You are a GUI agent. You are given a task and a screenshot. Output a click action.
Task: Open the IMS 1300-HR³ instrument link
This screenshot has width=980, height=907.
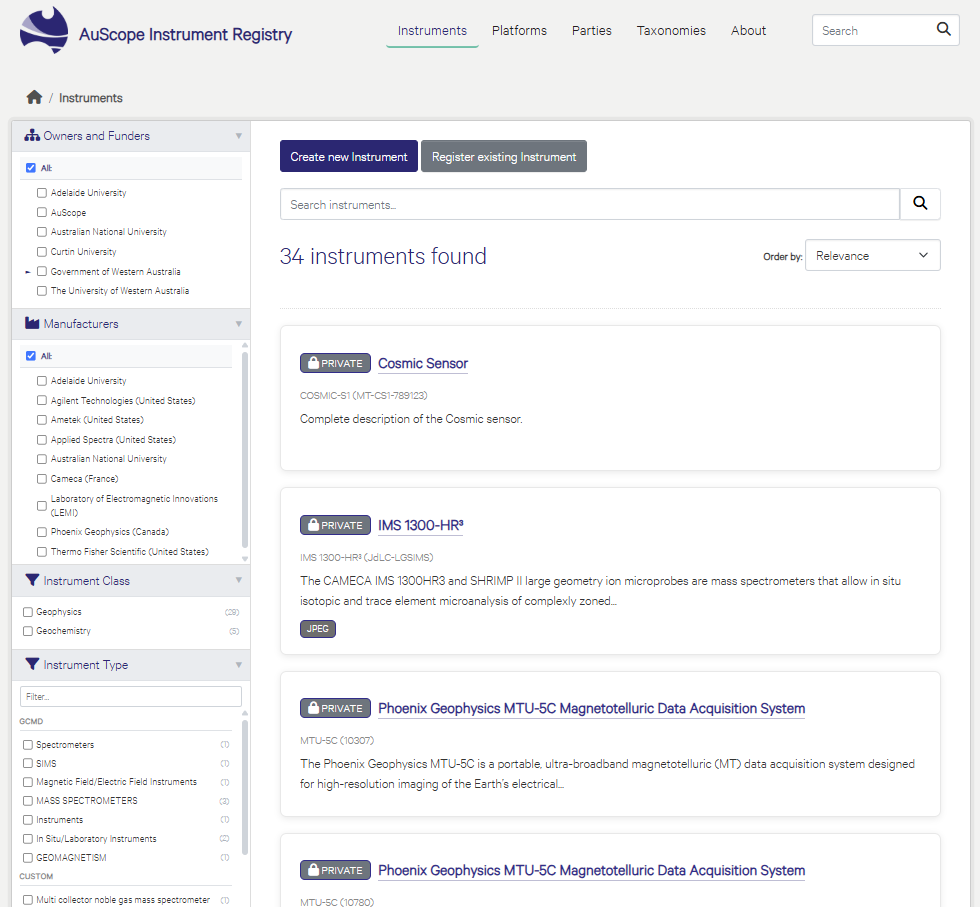click(x=421, y=525)
